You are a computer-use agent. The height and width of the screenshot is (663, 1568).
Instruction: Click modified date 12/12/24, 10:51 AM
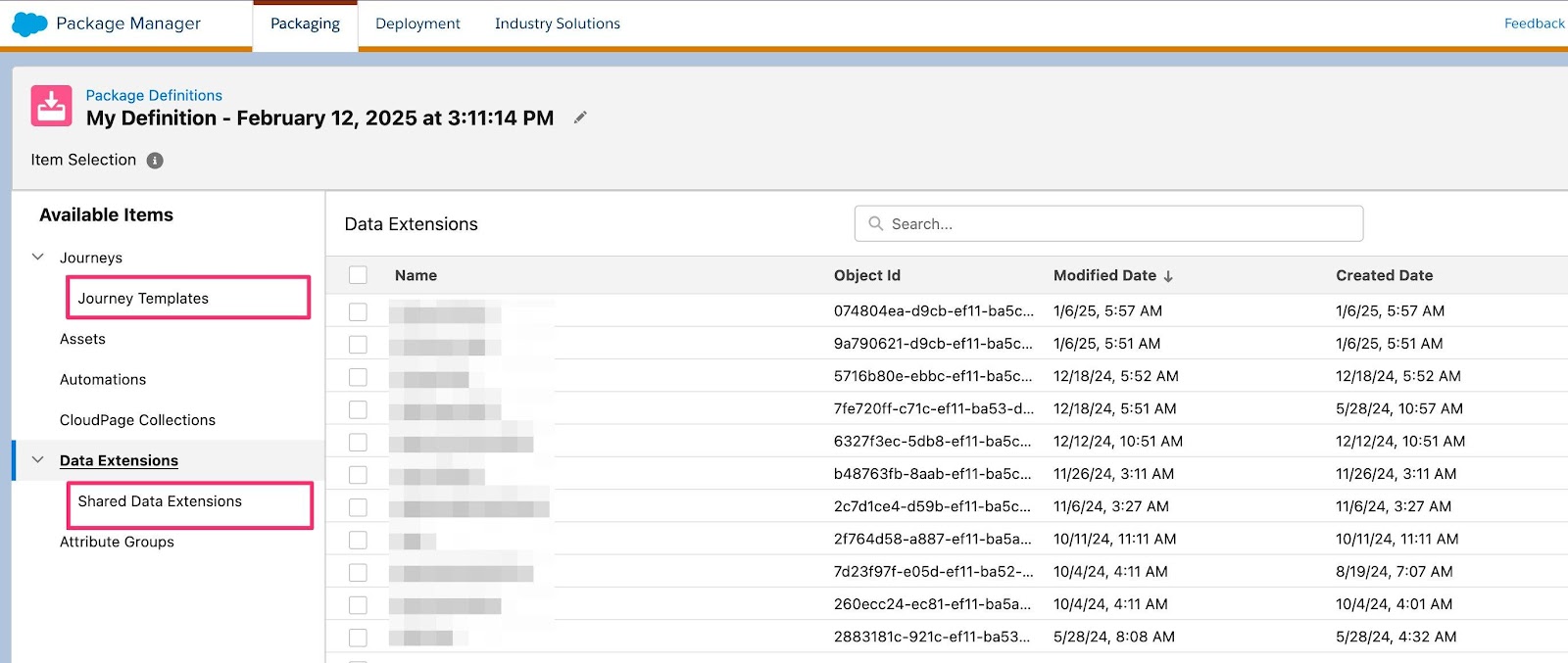(x=1118, y=442)
